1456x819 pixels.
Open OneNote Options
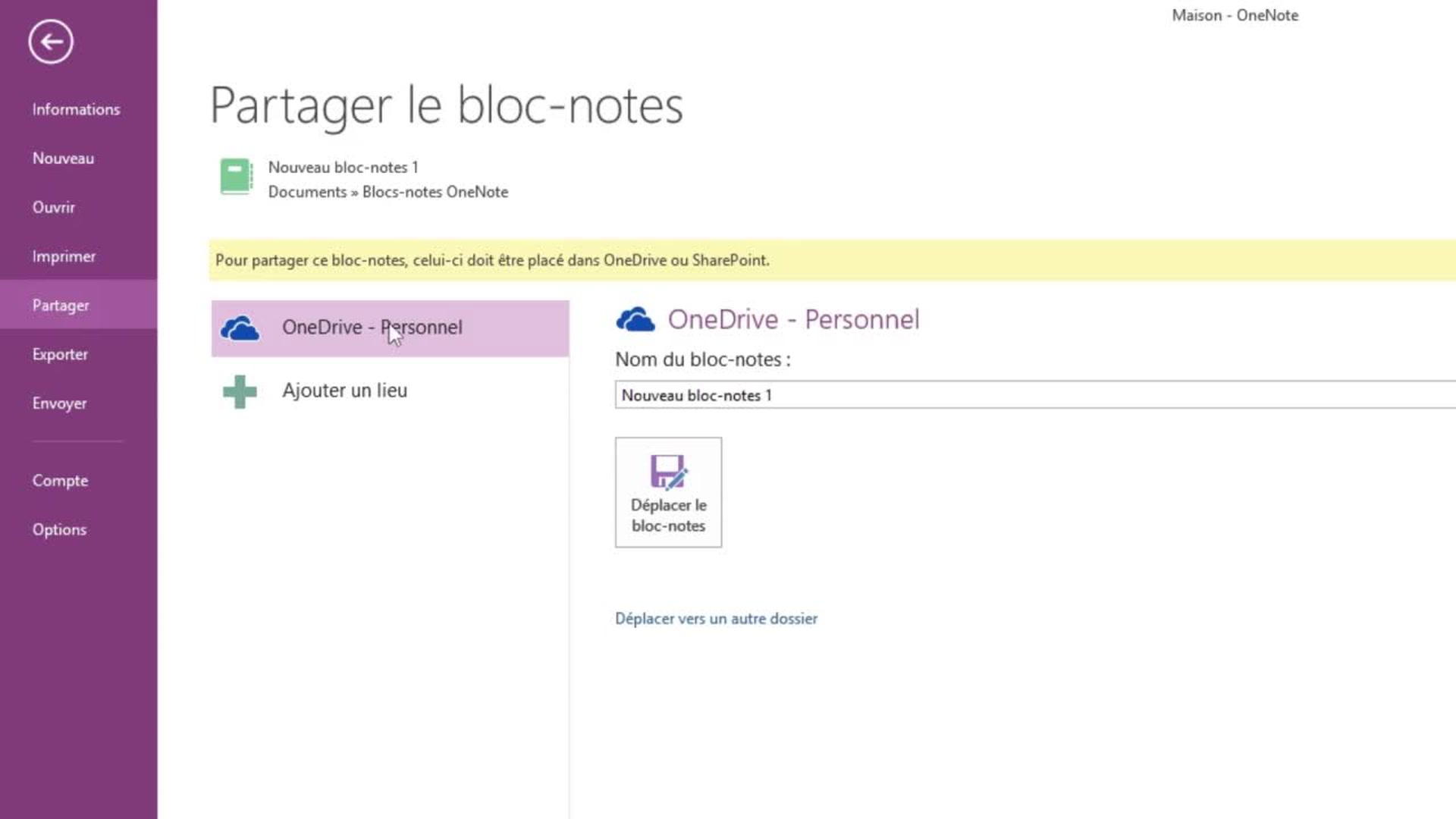59,529
